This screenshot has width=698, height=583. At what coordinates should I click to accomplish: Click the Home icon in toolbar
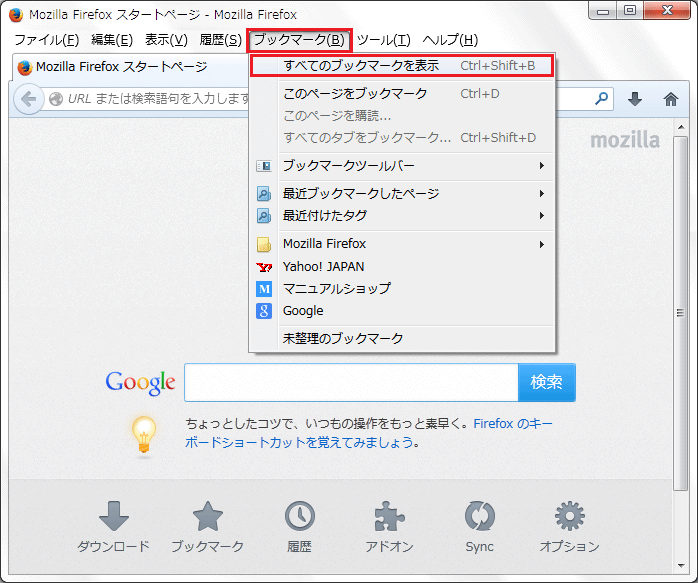670,99
